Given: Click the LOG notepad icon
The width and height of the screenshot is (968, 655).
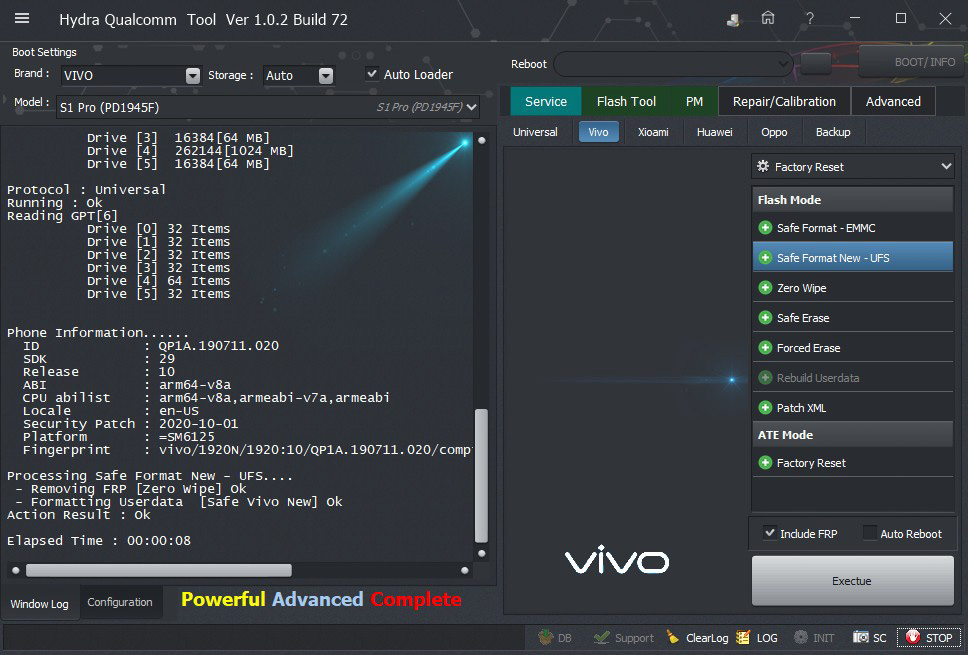Looking at the screenshot, I should (743, 637).
